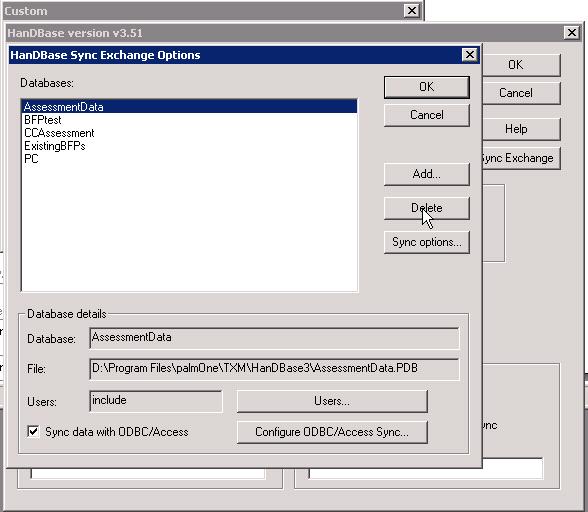
Task: Click the Add... button
Action: tap(426, 174)
